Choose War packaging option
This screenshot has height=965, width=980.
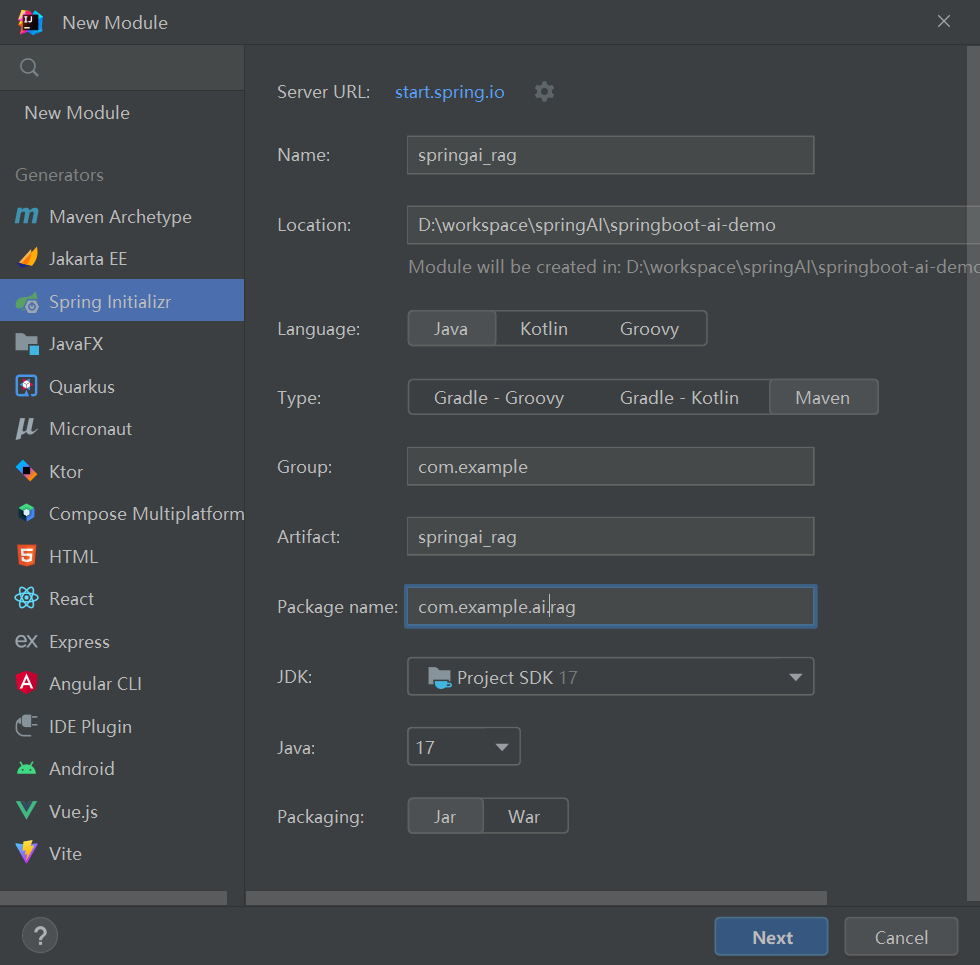pyautogui.click(x=524, y=817)
